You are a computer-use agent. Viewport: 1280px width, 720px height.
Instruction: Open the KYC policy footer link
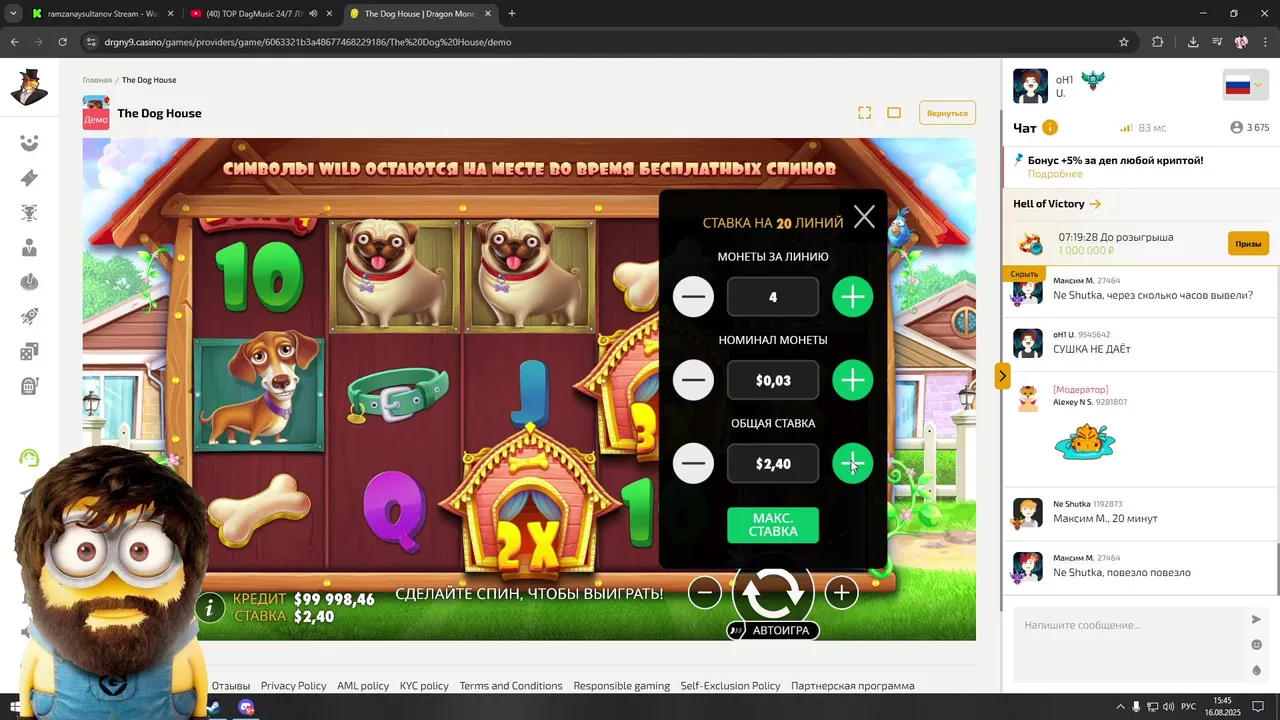(424, 686)
